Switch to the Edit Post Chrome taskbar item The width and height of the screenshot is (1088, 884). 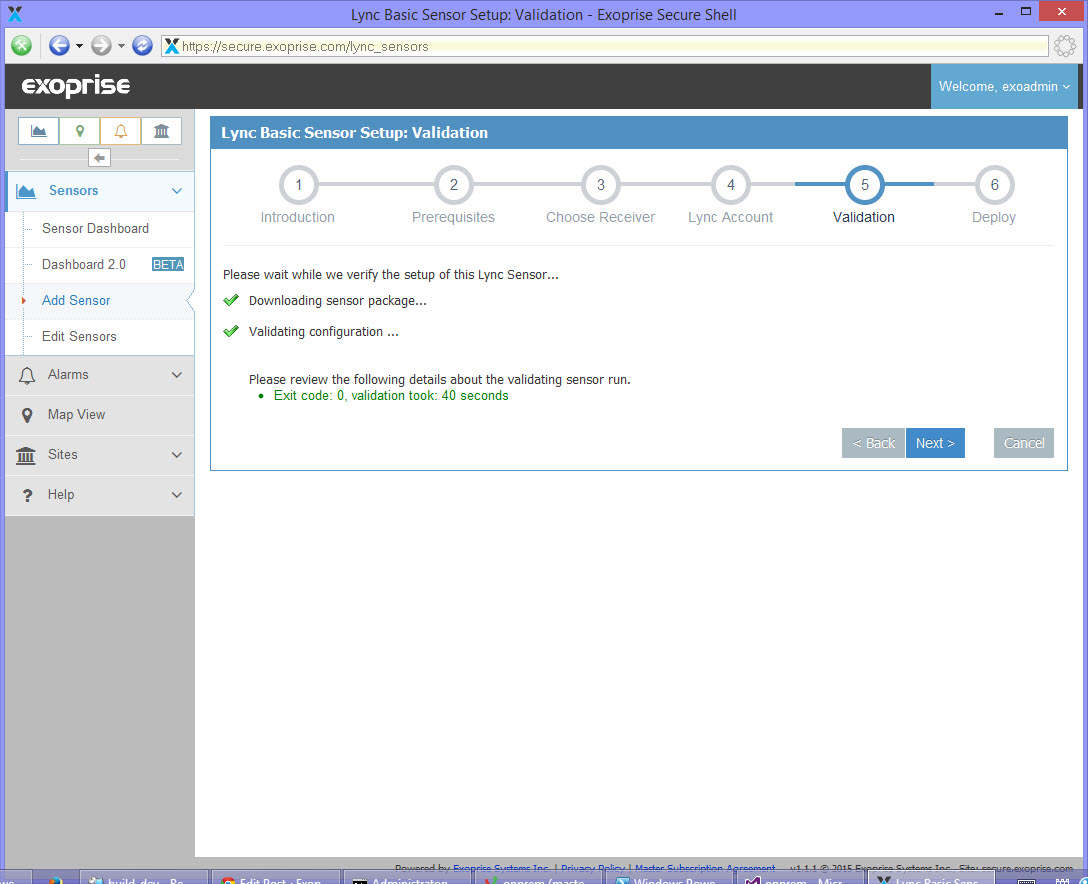pos(275,878)
